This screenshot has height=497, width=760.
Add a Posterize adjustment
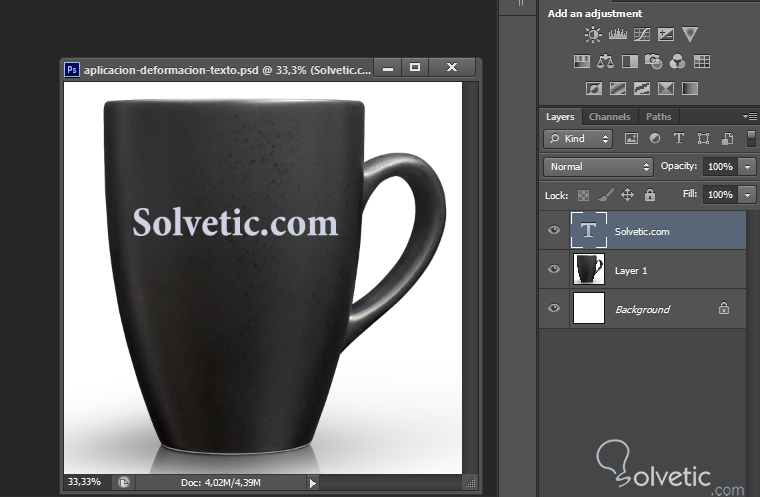618,89
